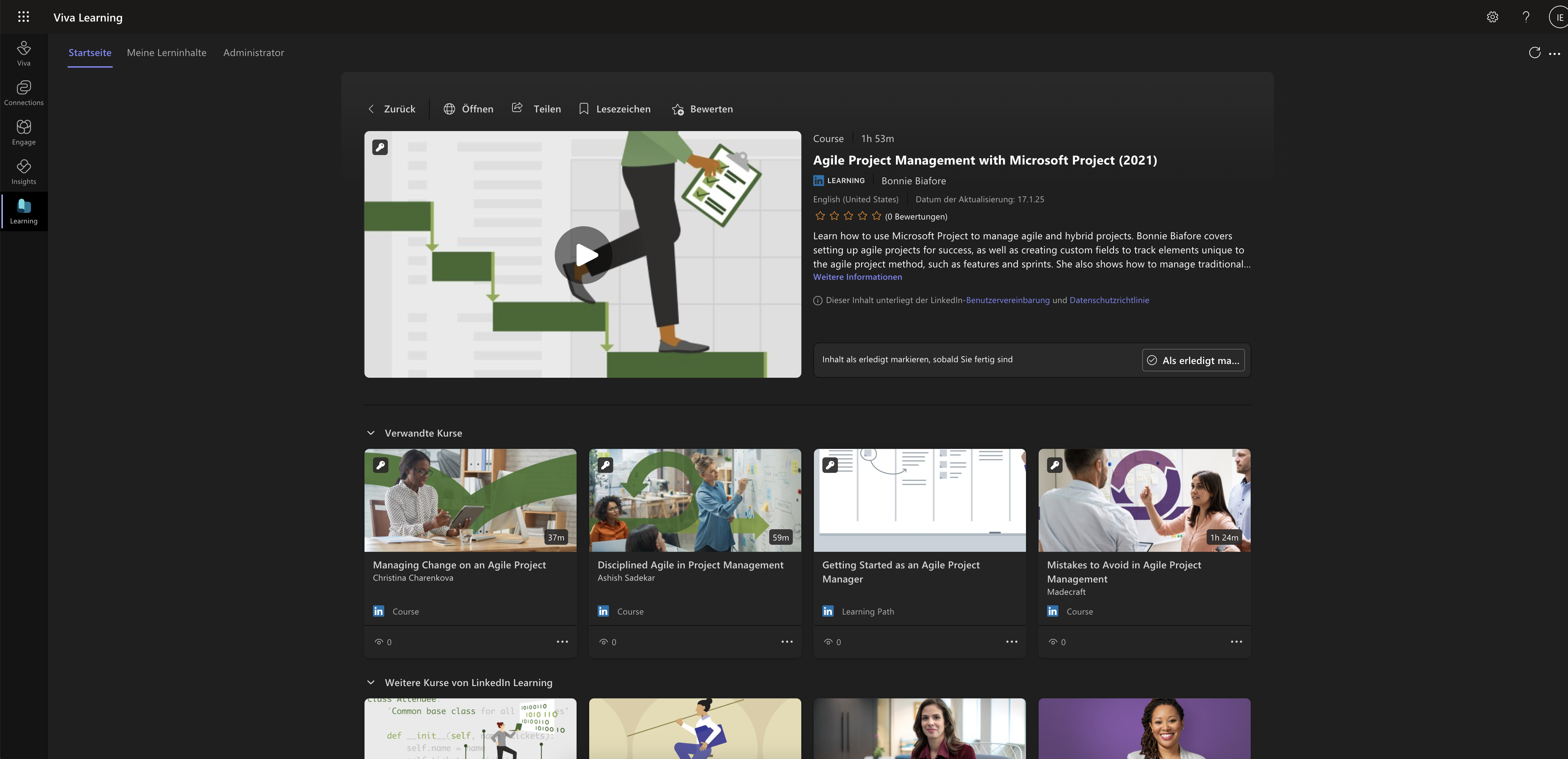1568x759 pixels.
Task: Click LinkedIn logo on Getting Started card
Action: point(828,611)
